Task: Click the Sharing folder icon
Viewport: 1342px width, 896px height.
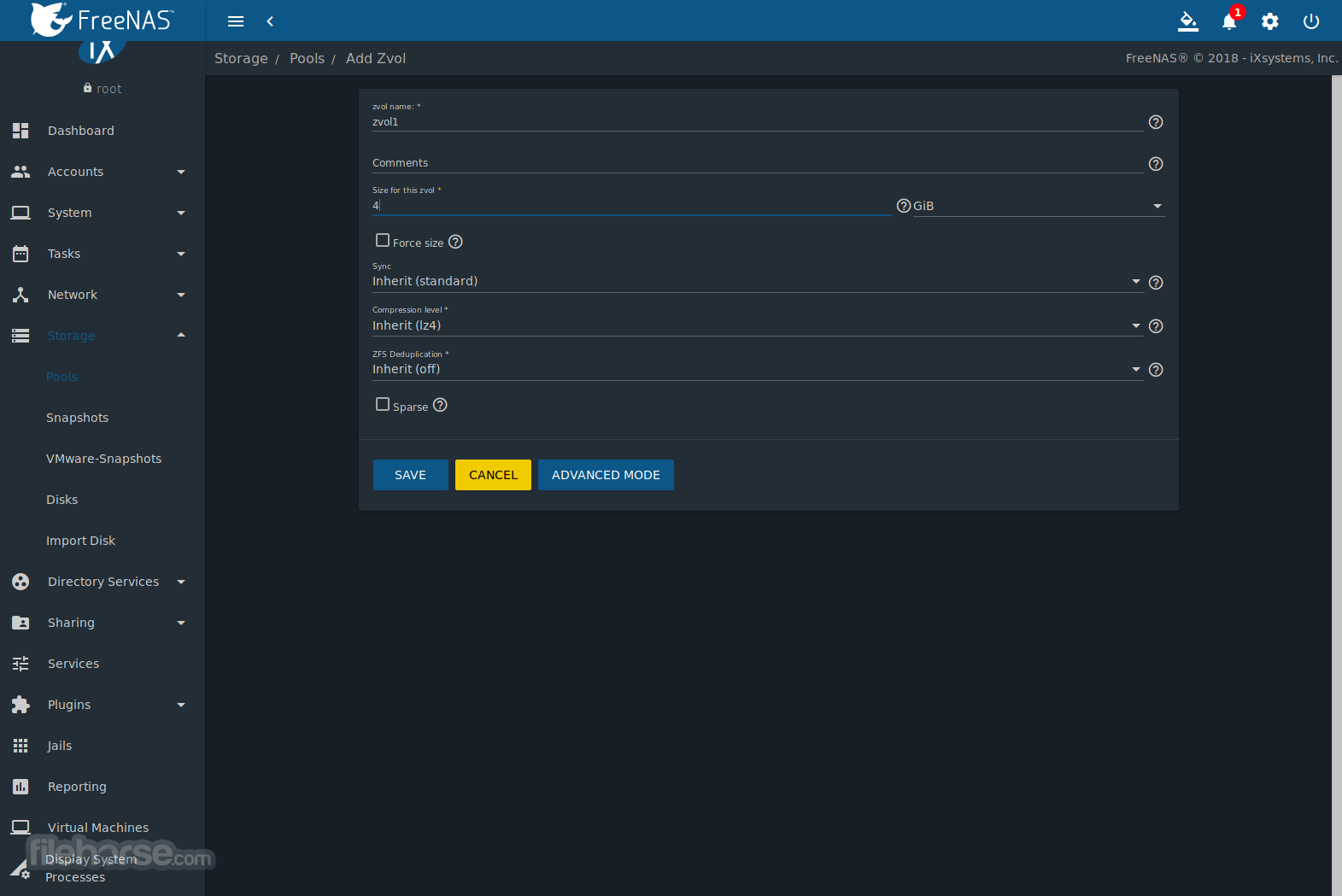Action: pos(21,623)
